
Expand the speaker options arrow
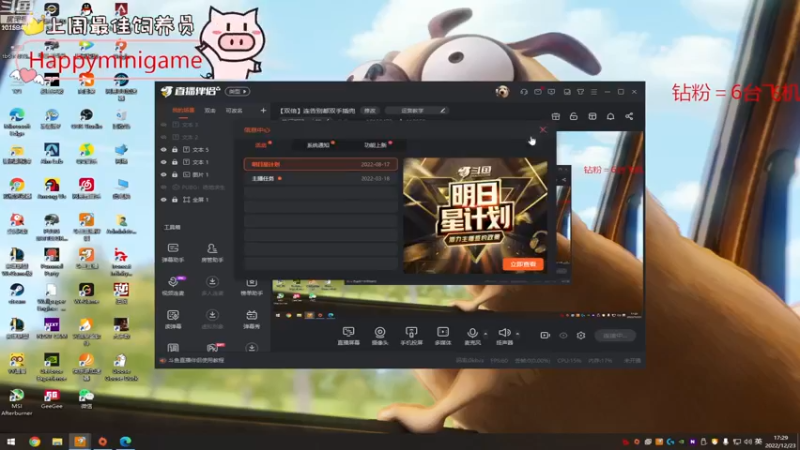coord(517,334)
